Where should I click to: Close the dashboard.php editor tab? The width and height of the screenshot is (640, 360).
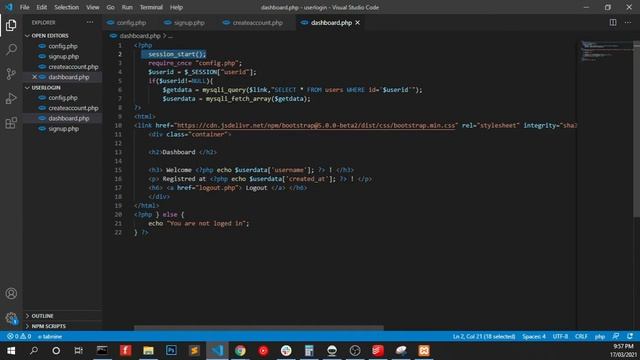358,23
